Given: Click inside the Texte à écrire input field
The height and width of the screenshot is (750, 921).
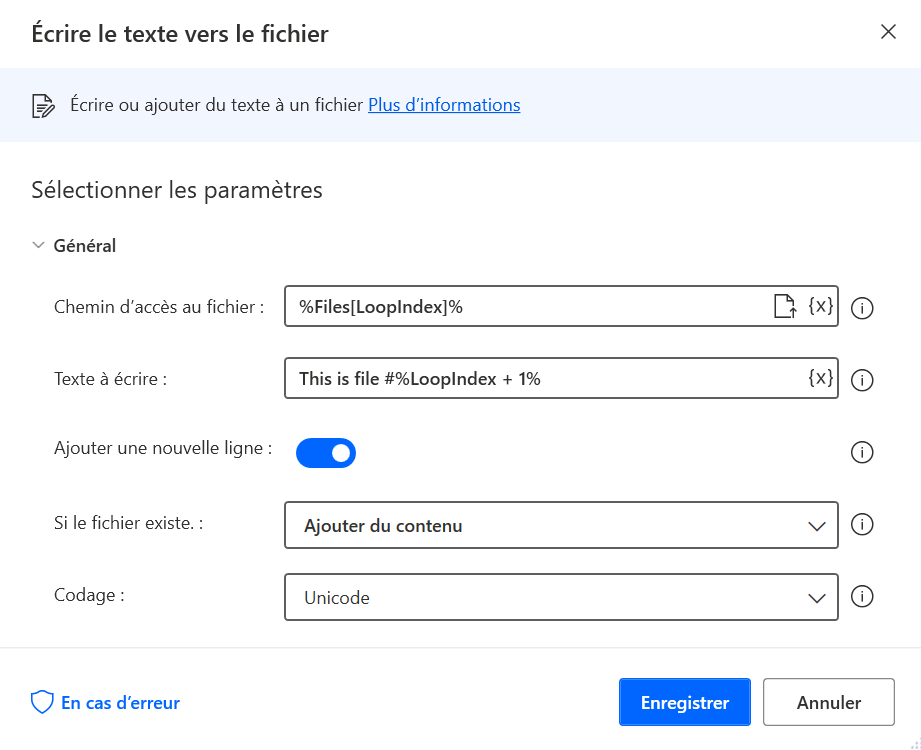Looking at the screenshot, I should tap(500, 378).
